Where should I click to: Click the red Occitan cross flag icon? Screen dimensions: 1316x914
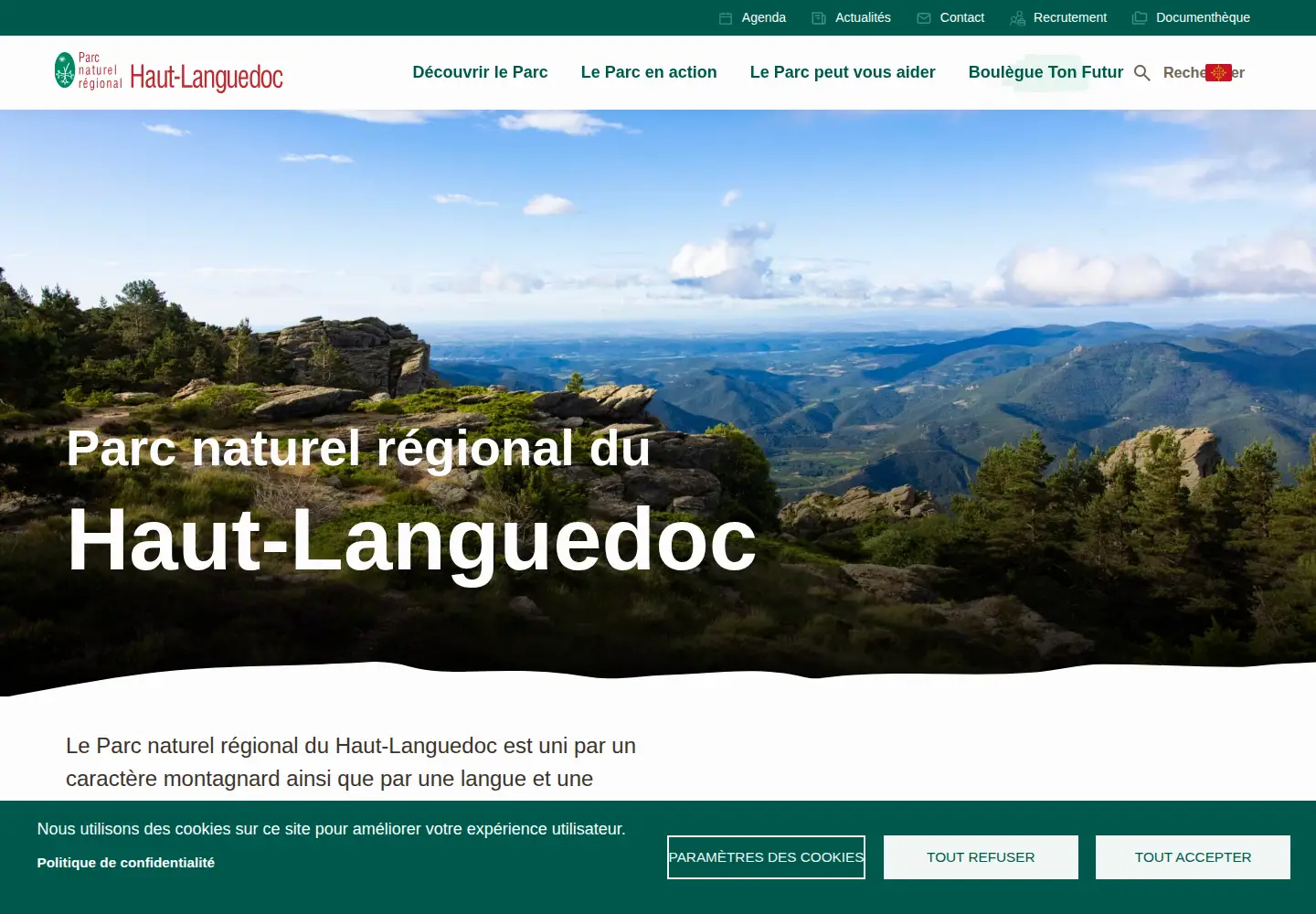(1218, 72)
